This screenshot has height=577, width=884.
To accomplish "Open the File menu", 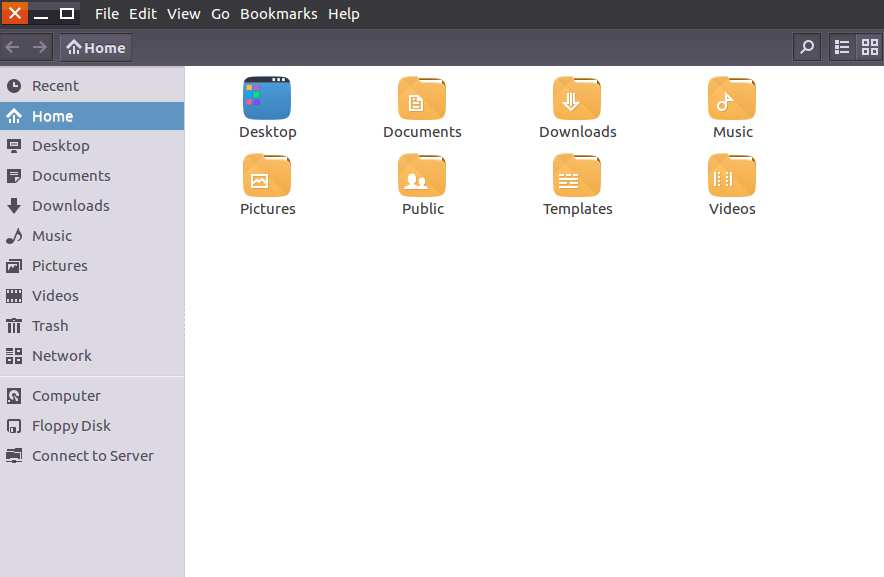I will [x=106, y=13].
